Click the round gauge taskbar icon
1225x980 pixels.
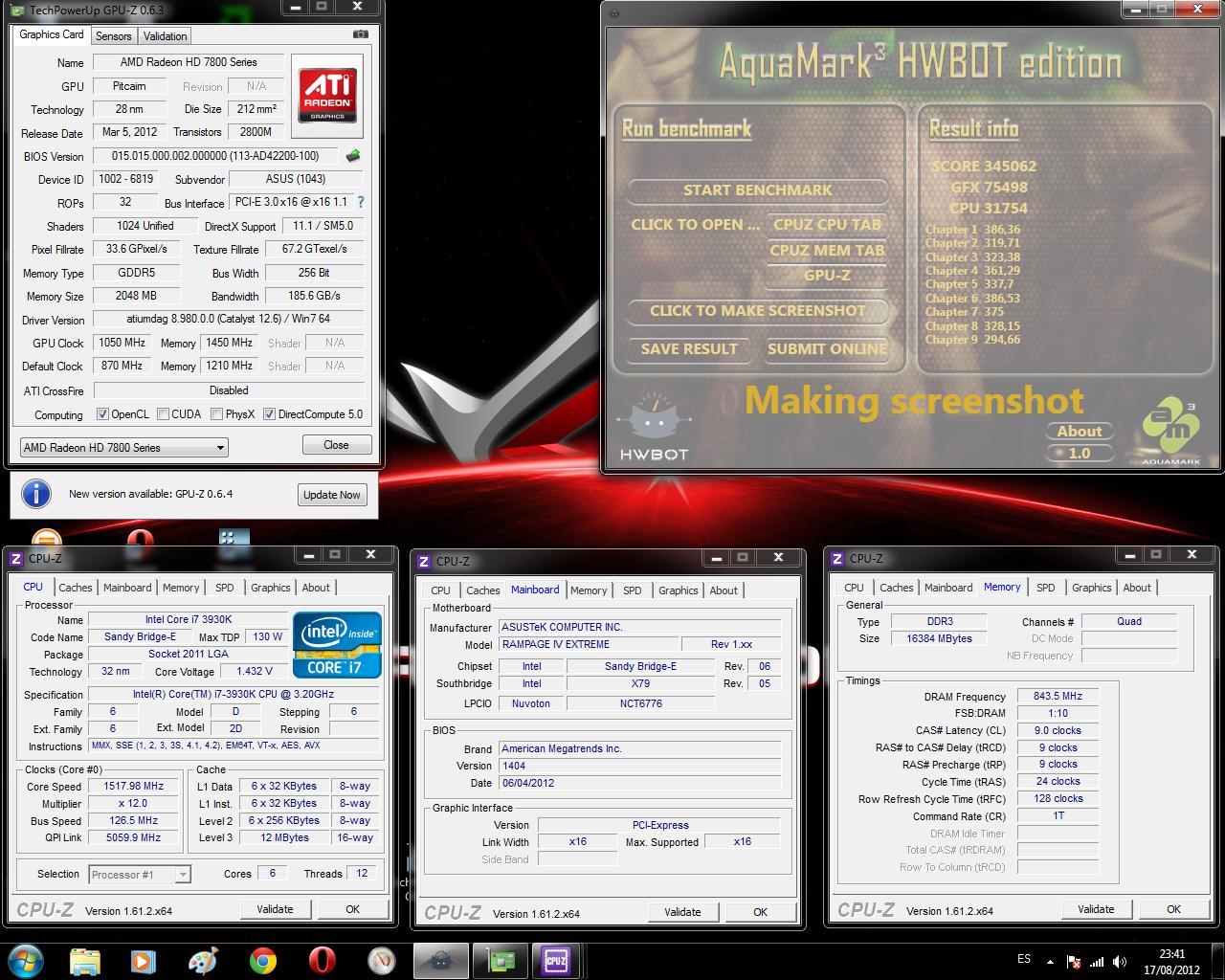(382, 961)
